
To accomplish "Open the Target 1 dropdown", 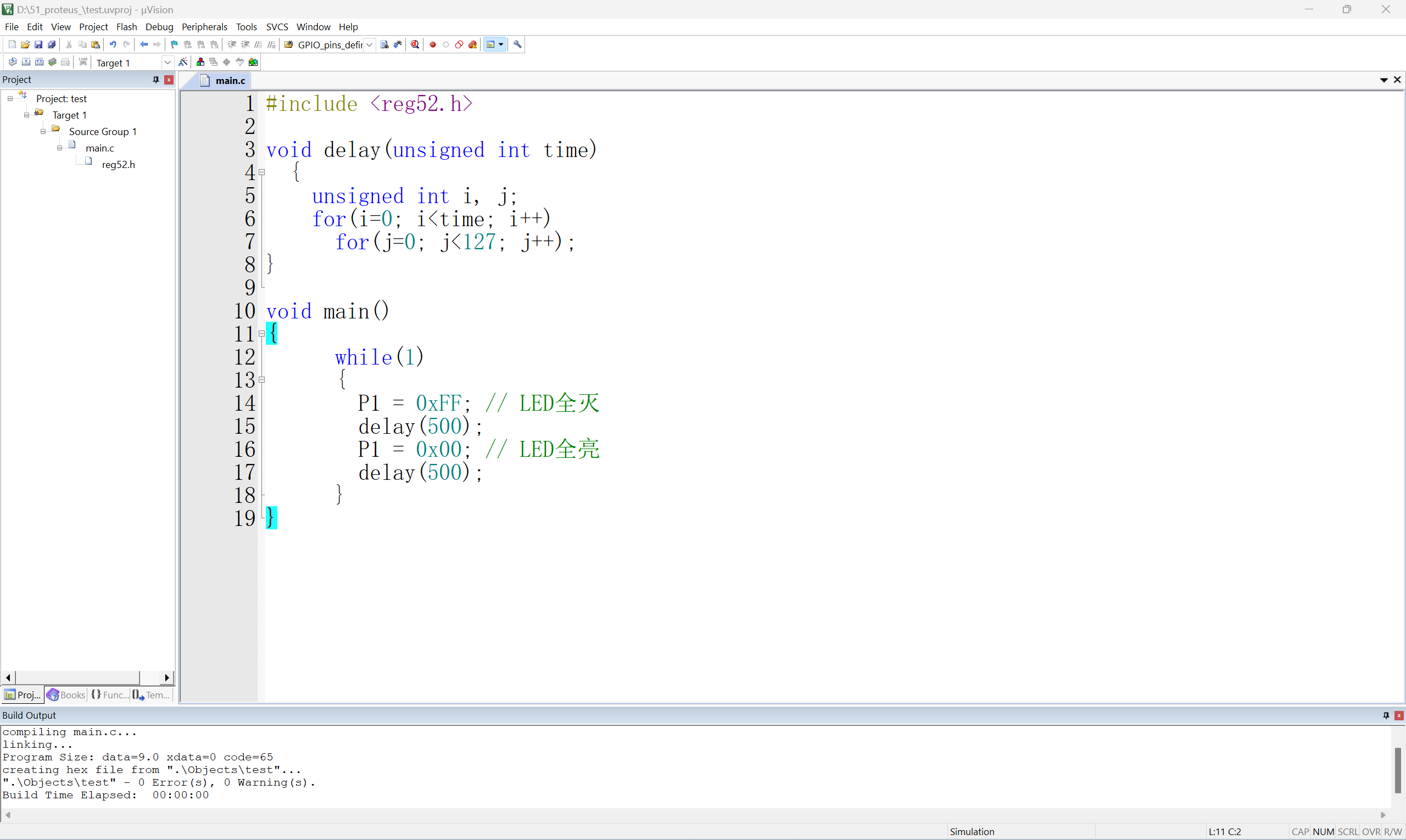I will [168, 63].
